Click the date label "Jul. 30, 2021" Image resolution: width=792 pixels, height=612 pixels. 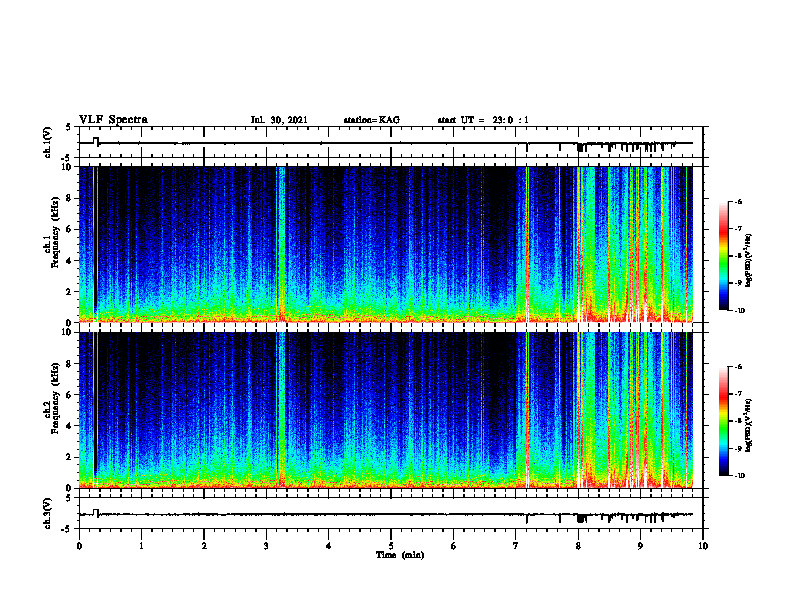279,120
